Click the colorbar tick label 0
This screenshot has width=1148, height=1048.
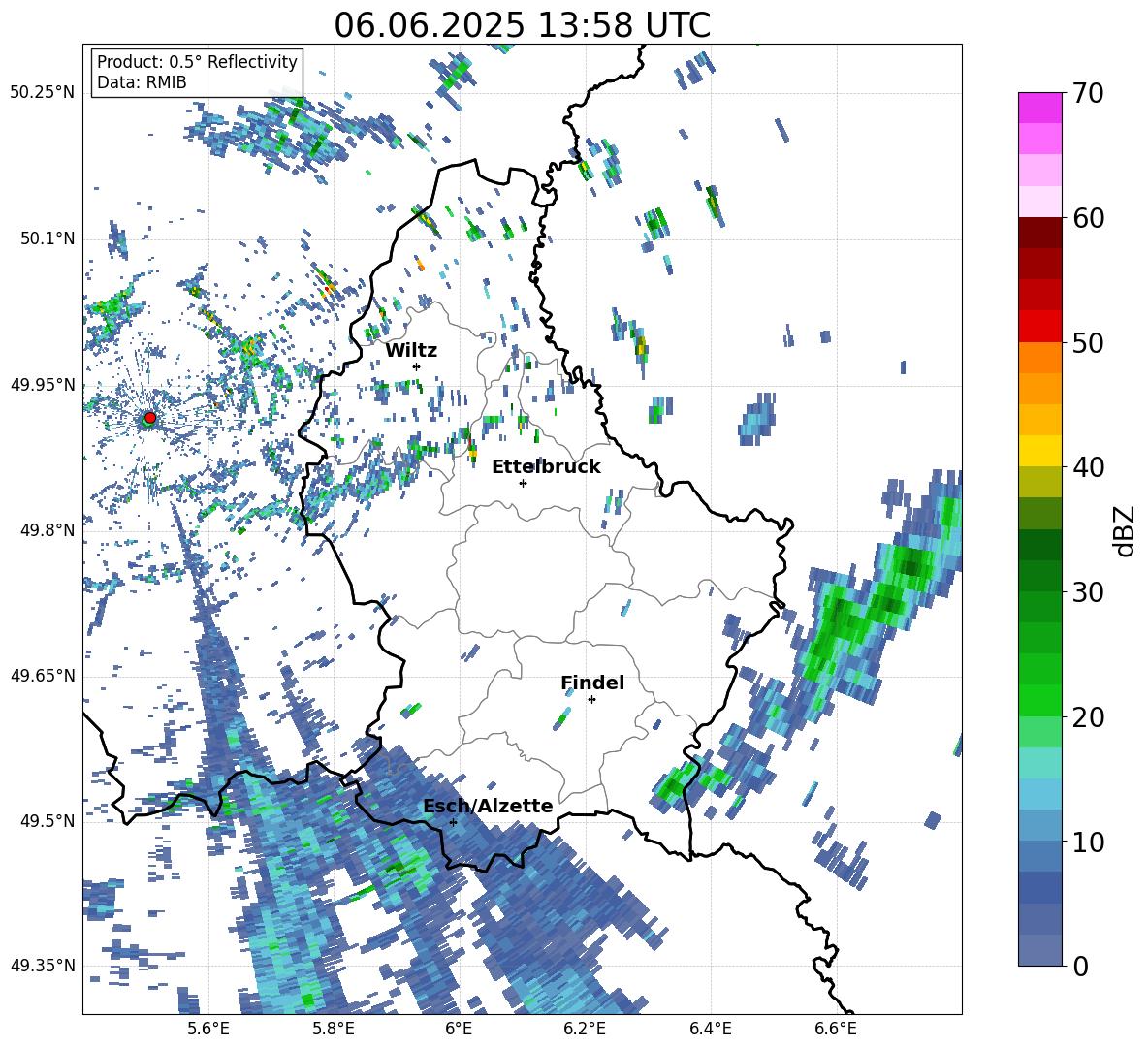pos(1080,966)
